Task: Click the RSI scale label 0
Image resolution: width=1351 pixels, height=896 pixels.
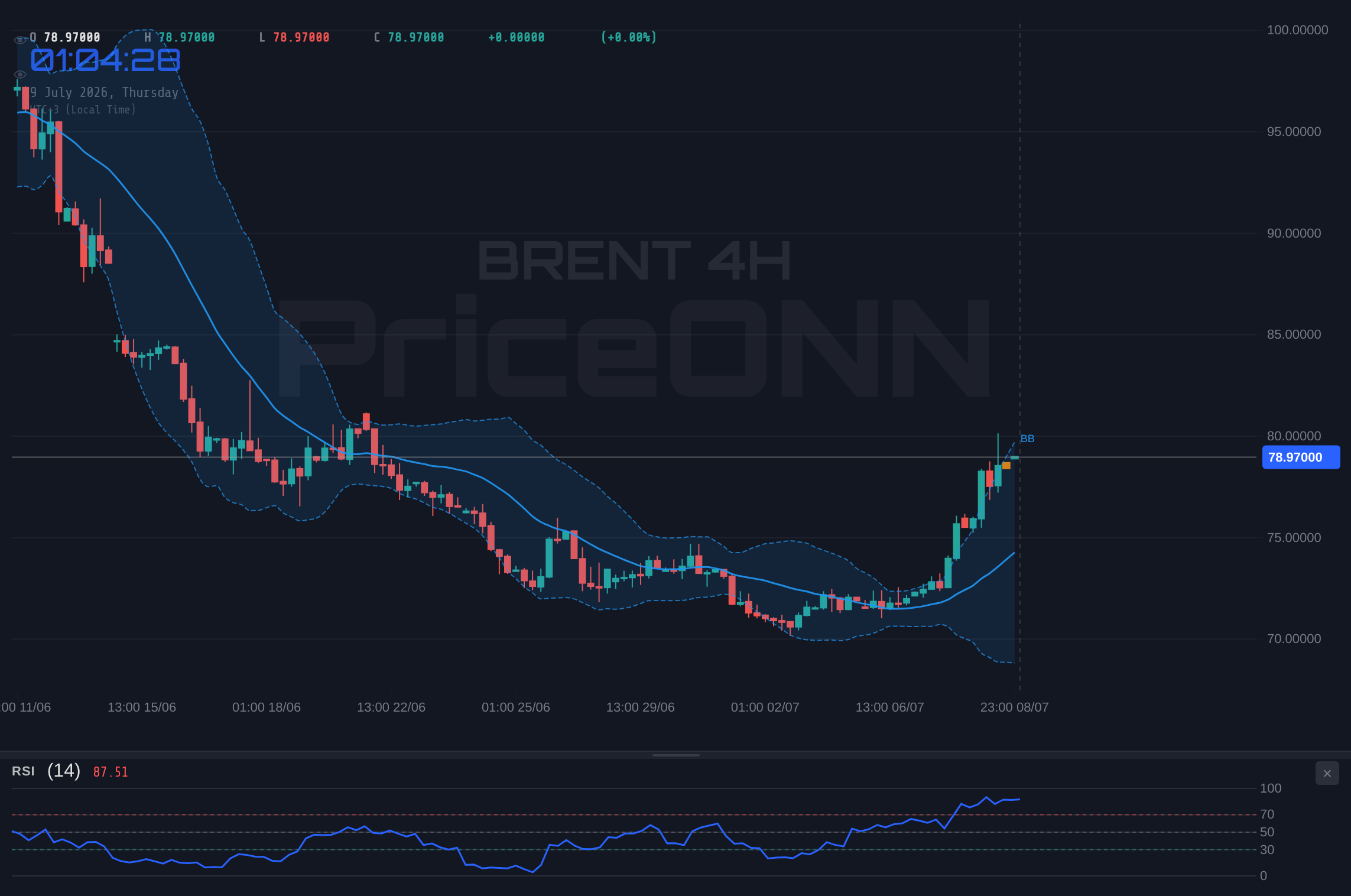Action: click(x=1264, y=876)
